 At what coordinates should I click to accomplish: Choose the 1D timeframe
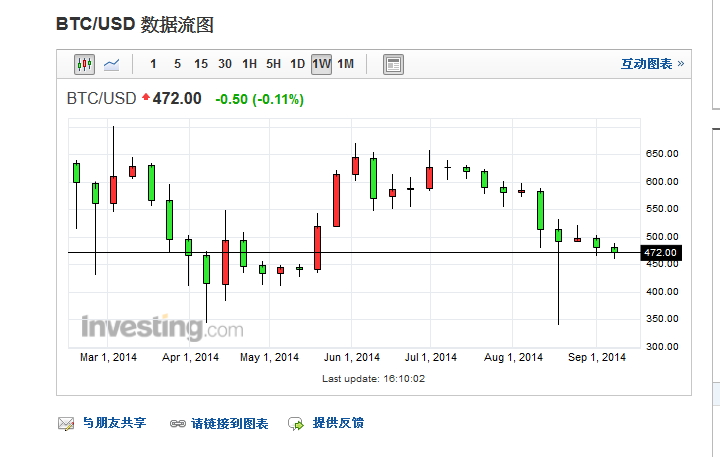pyautogui.click(x=297, y=64)
